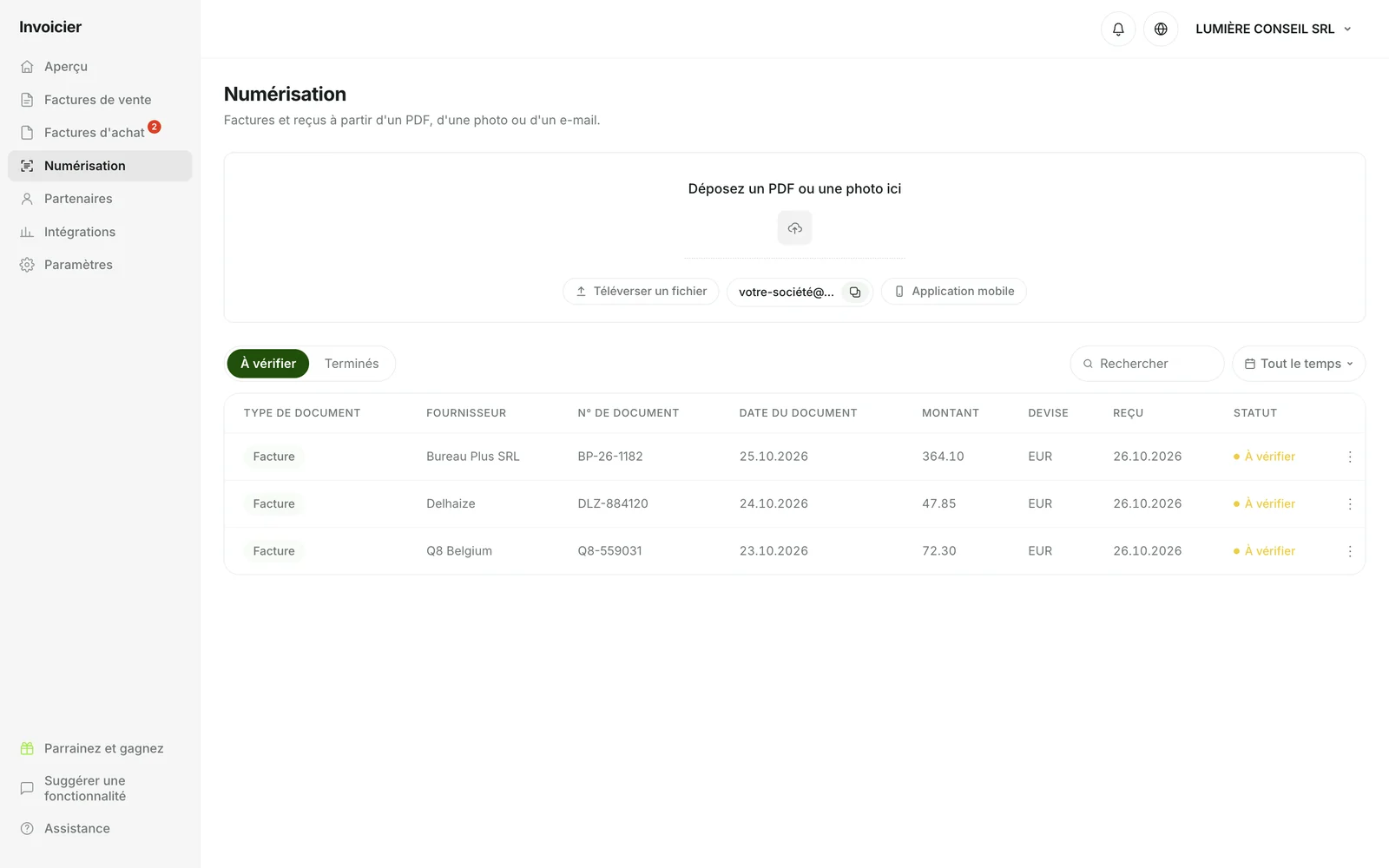
Task: Expand the LUMIÈRE CONSEIL SRL account menu
Action: click(1274, 29)
